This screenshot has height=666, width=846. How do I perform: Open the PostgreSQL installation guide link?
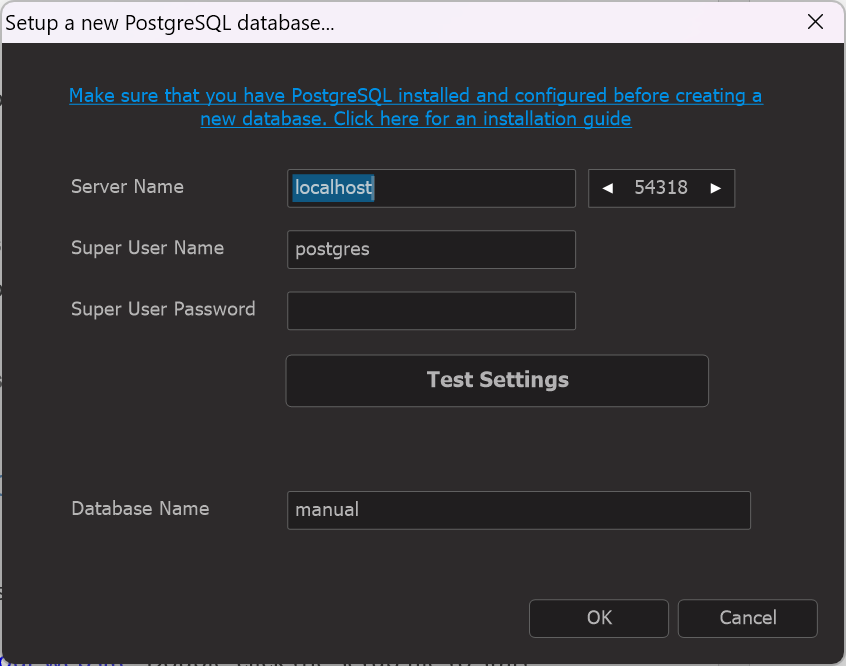coord(416,107)
